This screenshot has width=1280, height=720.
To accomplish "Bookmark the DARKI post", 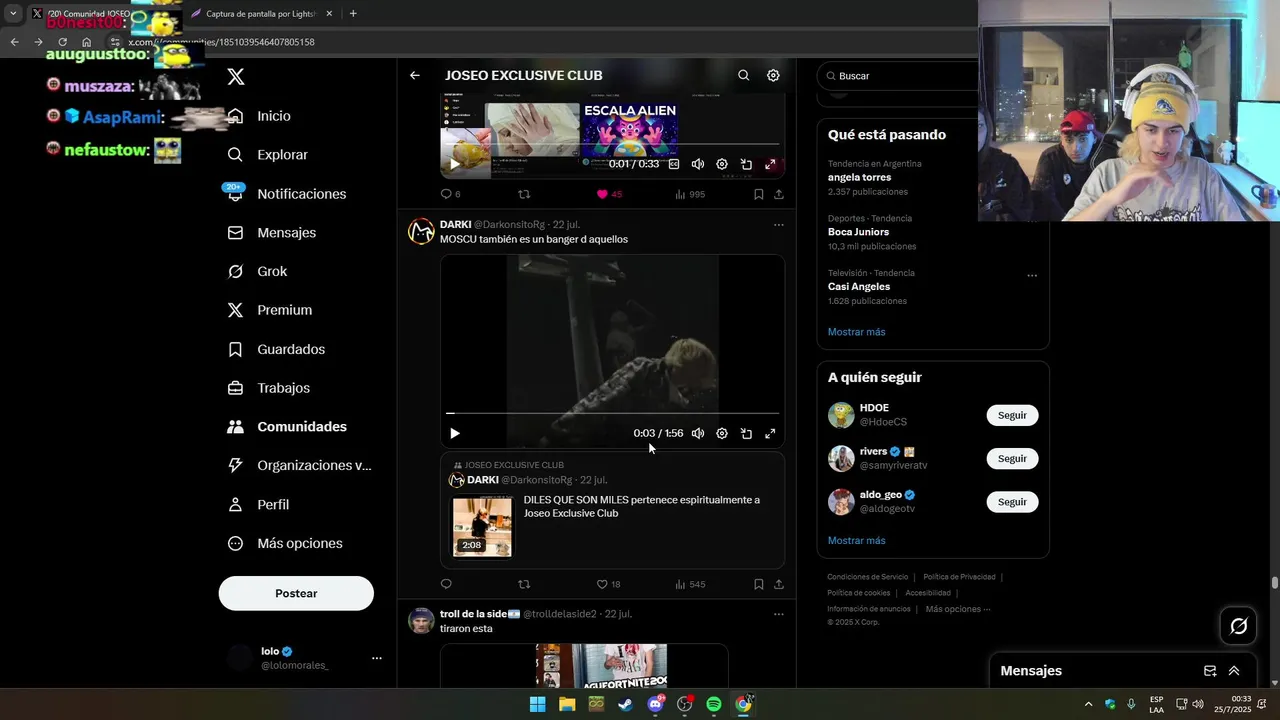I will 758,584.
